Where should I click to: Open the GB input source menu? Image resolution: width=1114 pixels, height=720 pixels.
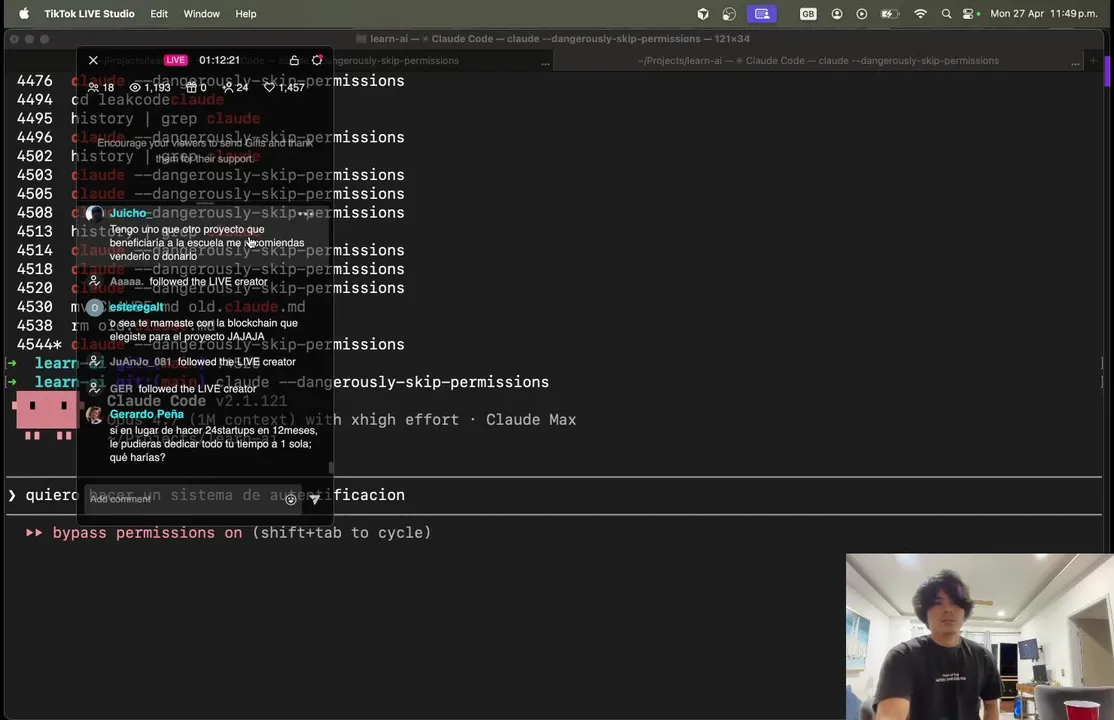(x=808, y=14)
